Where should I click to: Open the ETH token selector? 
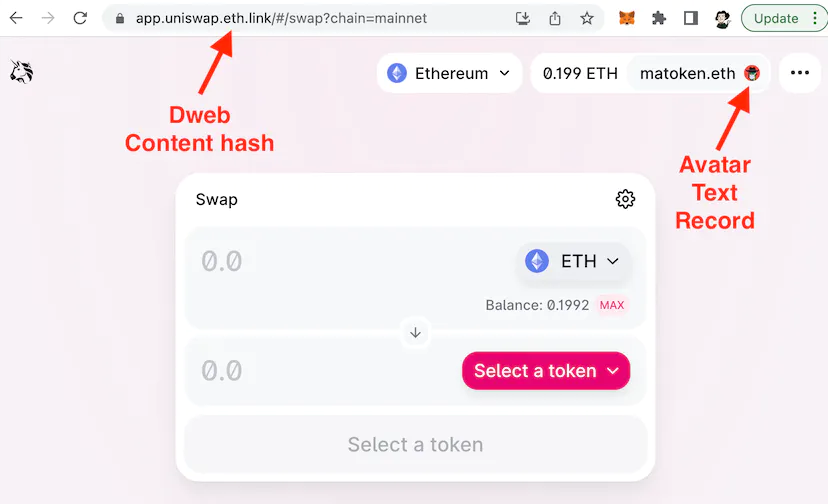573,261
